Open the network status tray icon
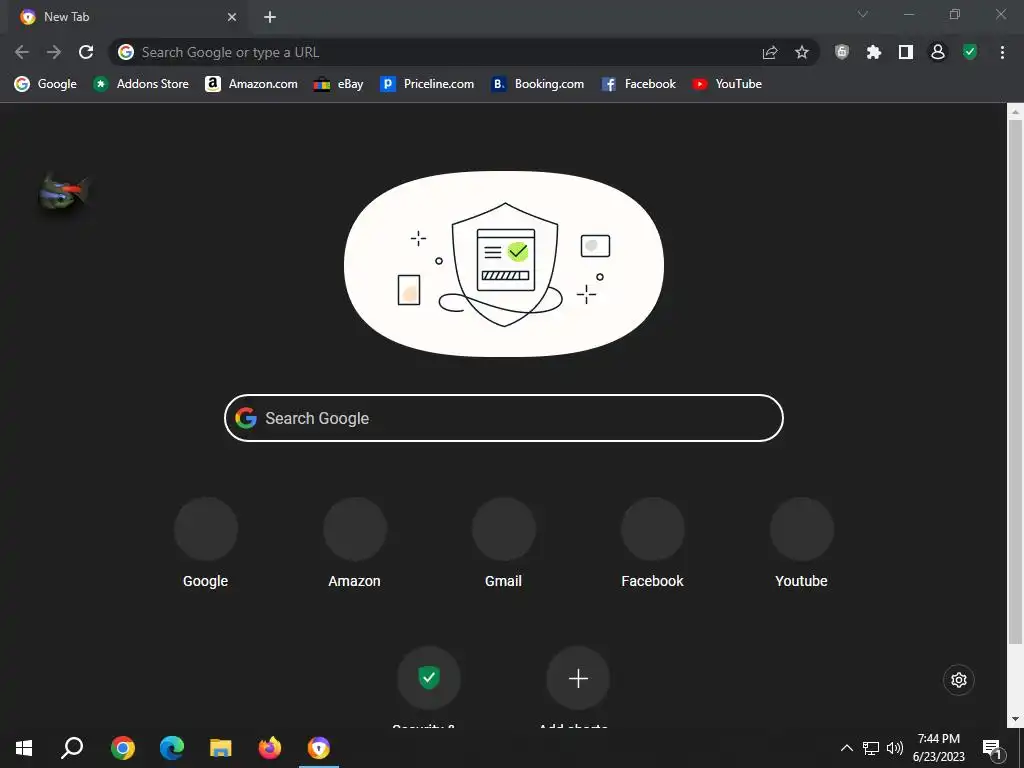The image size is (1024, 768). (x=871, y=748)
